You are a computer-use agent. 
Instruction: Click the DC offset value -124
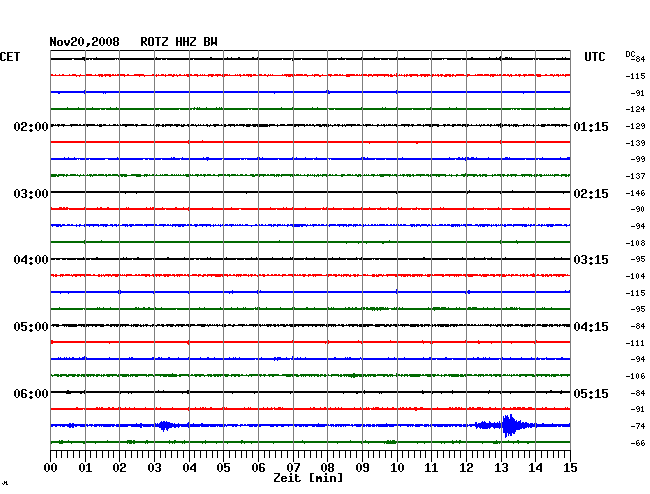635,109
